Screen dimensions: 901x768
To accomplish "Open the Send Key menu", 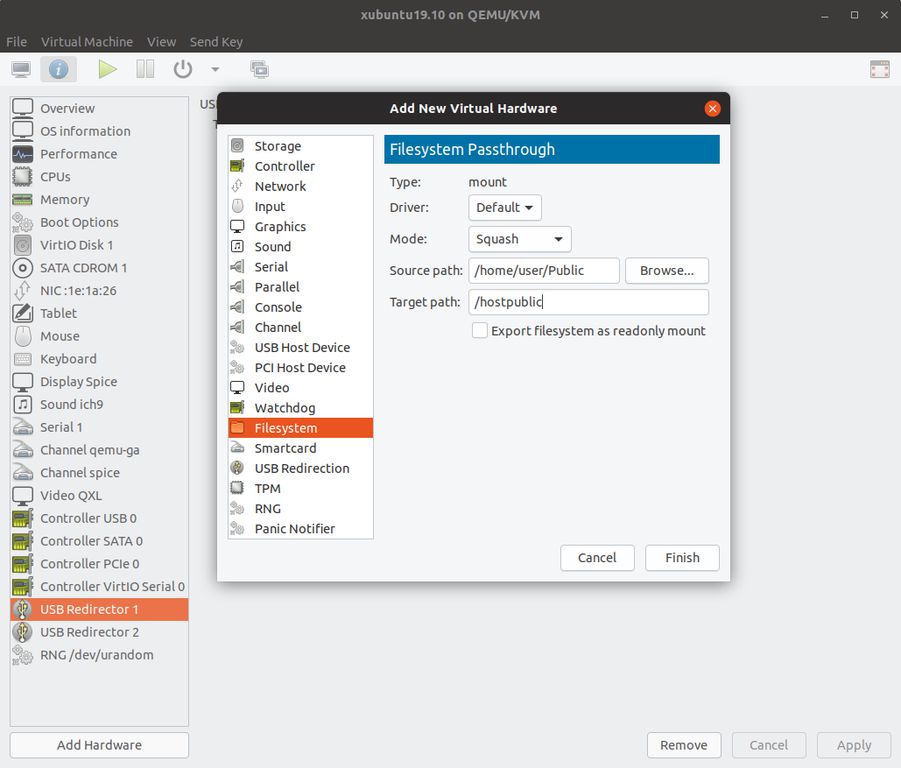I will tap(216, 41).
